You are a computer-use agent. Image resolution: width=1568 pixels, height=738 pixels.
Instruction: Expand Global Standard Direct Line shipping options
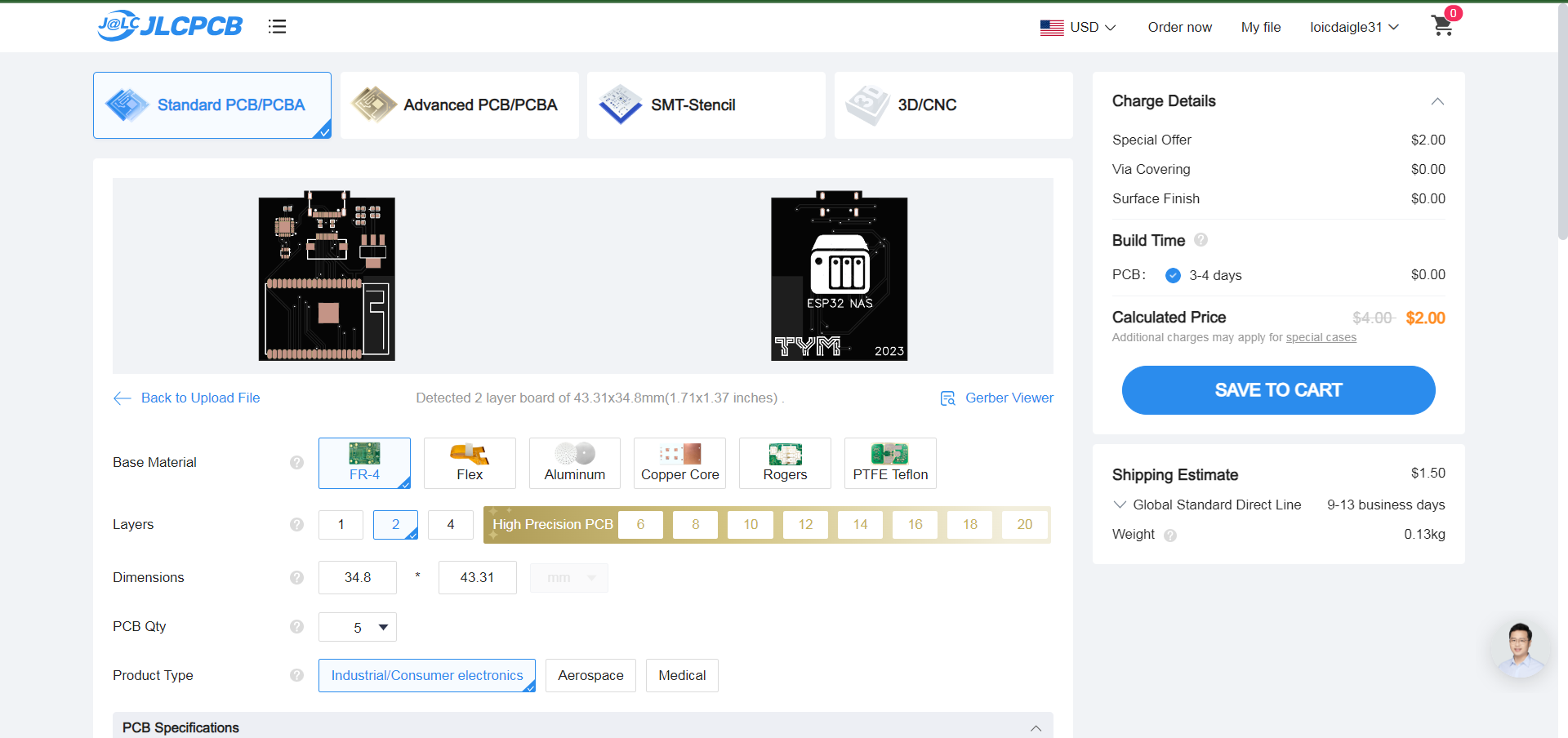1120,505
